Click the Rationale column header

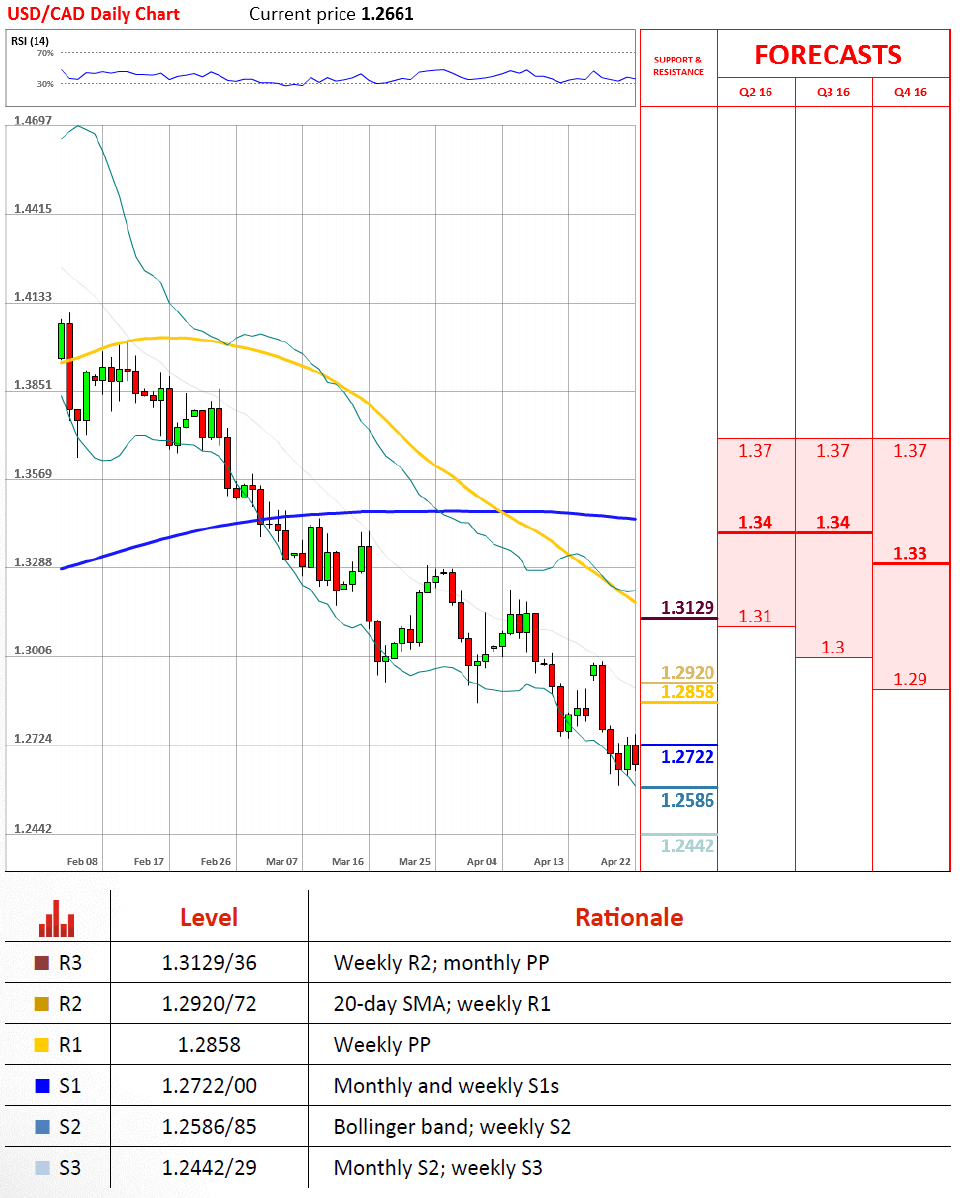pos(629,917)
